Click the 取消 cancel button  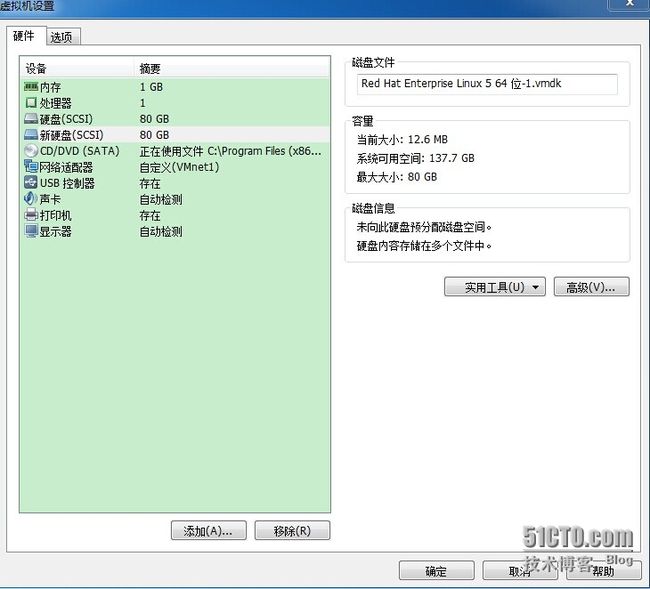point(520,571)
